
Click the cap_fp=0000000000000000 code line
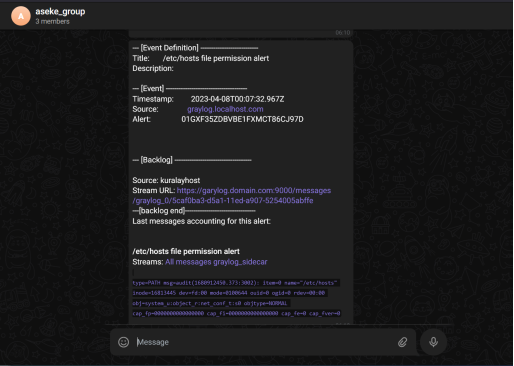point(236,313)
